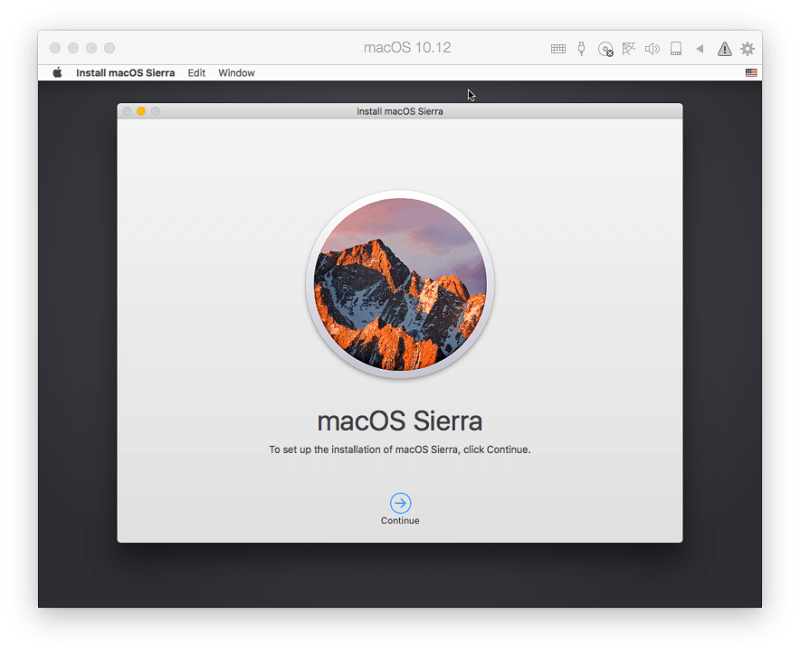800x653 pixels.
Task: Collapse the toolbar with the left triangle
Action: coord(699,48)
